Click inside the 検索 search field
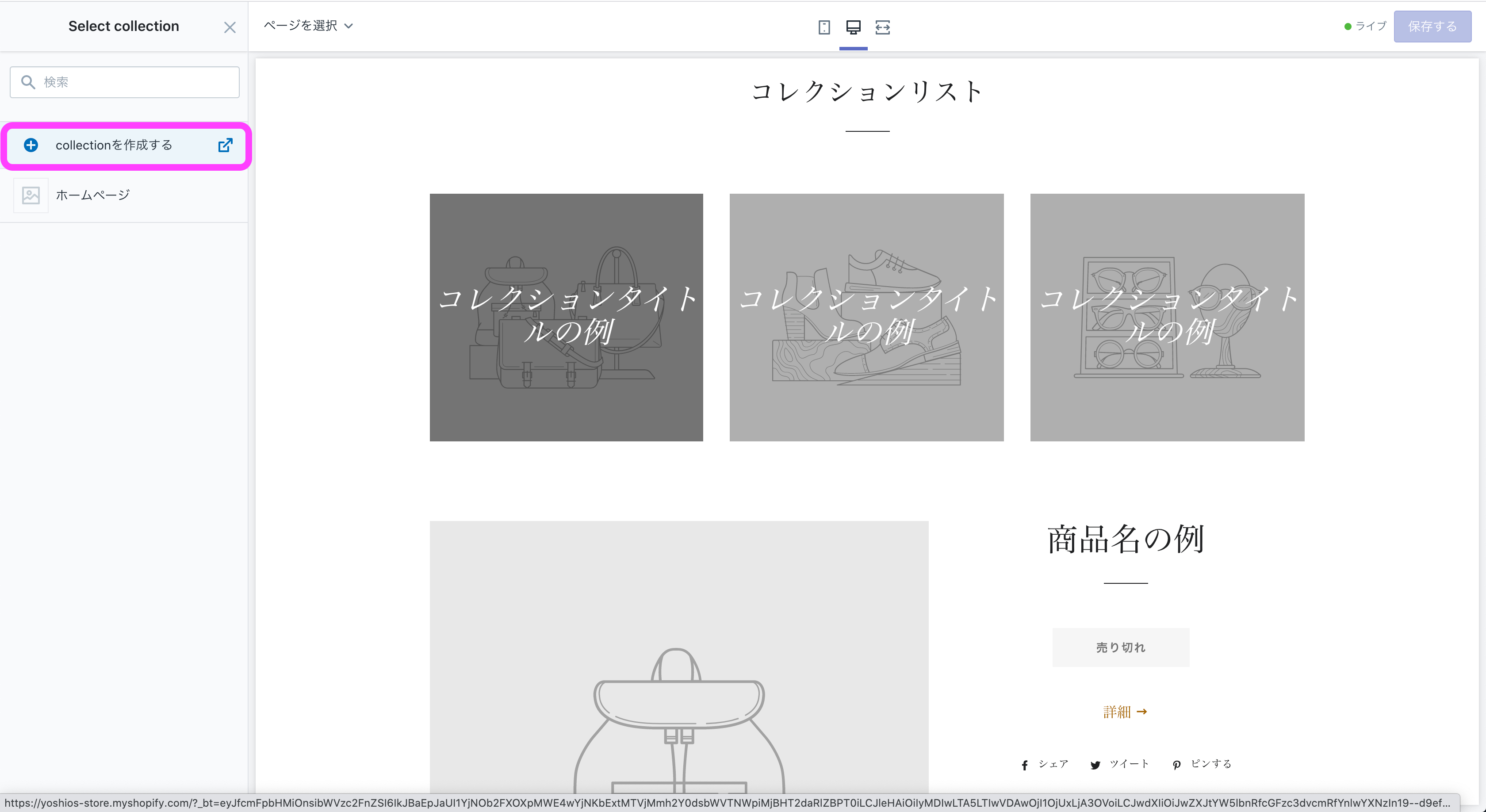Viewport: 1486px width, 812px height. pyautogui.click(x=124, y=81)
